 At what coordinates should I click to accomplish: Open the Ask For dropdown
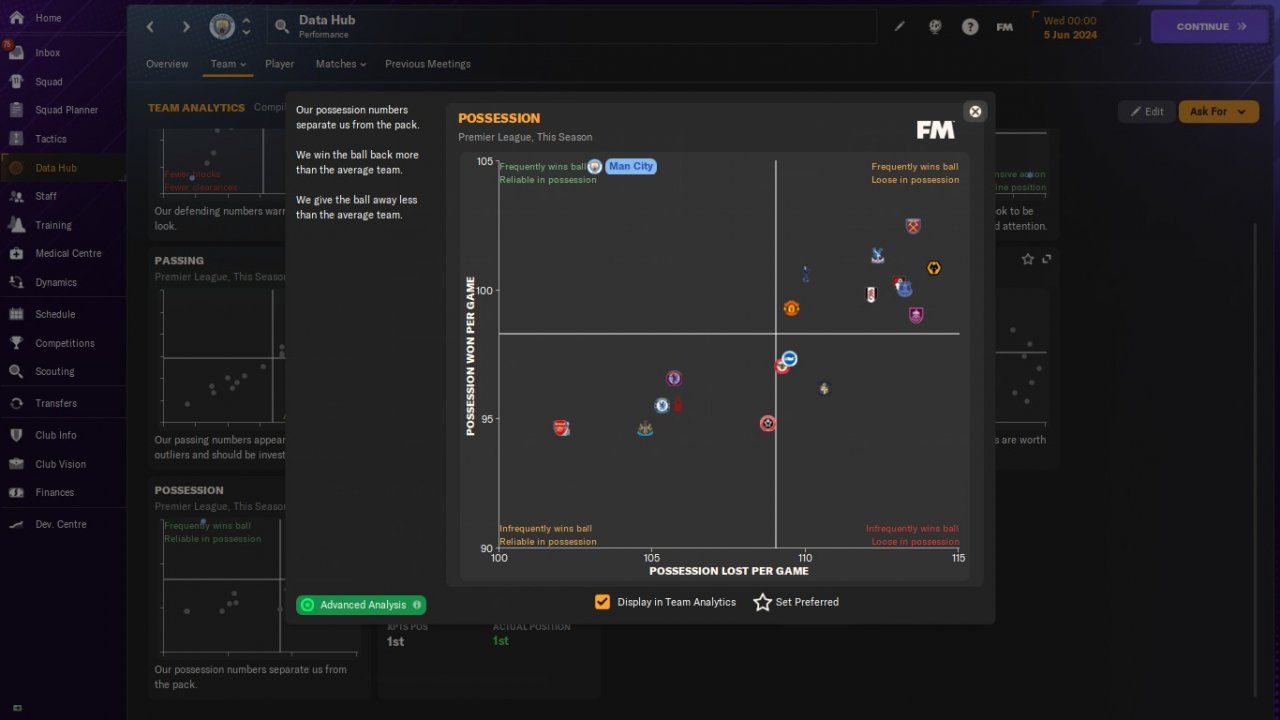pos(1219,111)
